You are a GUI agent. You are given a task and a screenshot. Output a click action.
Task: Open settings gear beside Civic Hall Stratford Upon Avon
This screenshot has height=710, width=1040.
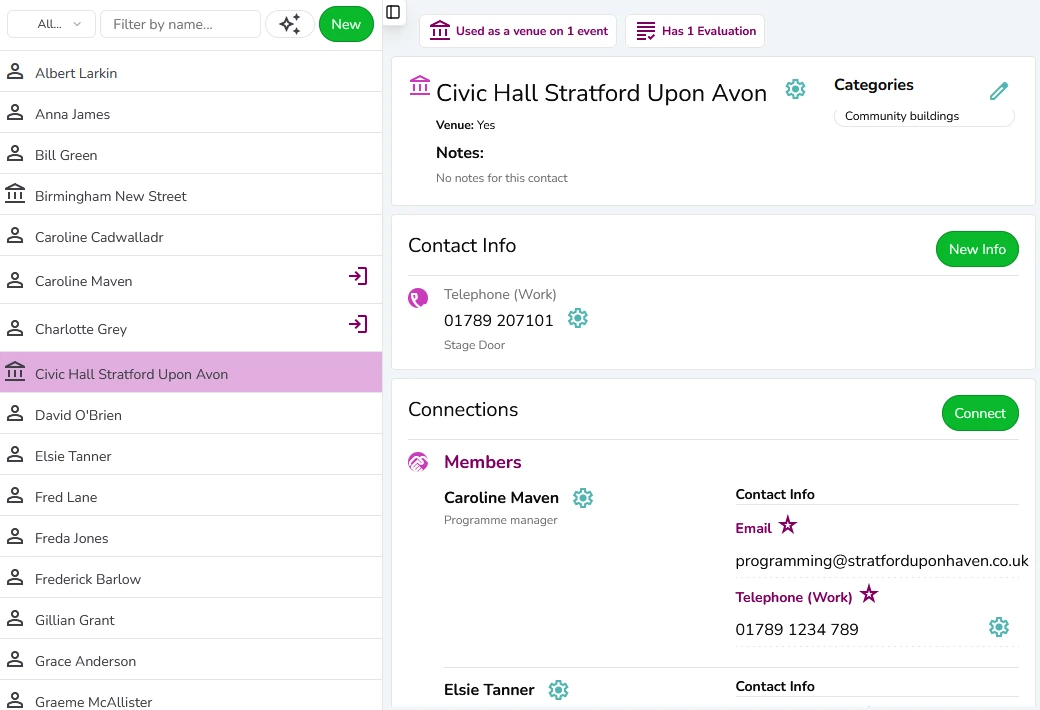click(x=795, y=89)
